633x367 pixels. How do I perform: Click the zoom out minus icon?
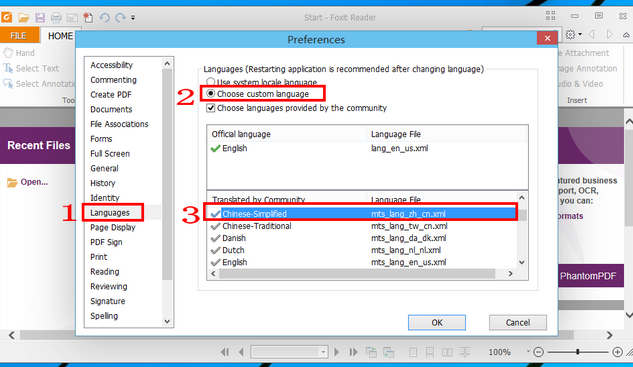pos(539,352)
